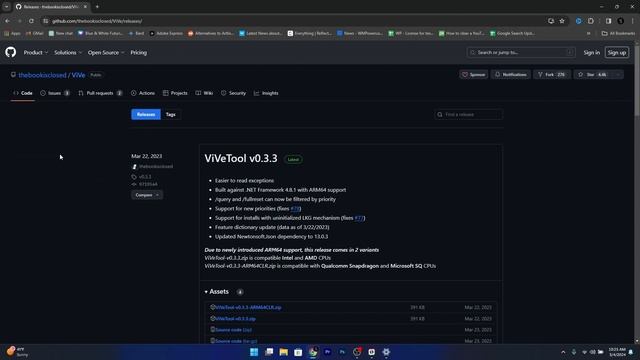Open the Wiki tab
Image resolution: width=640 pixels, height=360 pixels.
click(204, 93)
